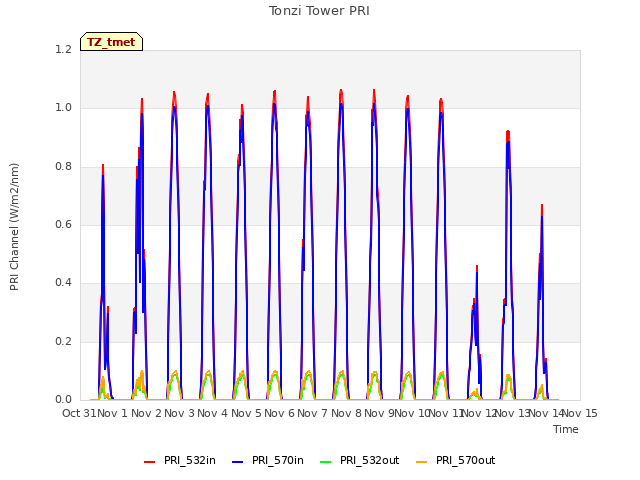The height and width of the screenshot is (480, 640).
Task: Click the PRI_532out legend label
Action: (x=369, y=460)
